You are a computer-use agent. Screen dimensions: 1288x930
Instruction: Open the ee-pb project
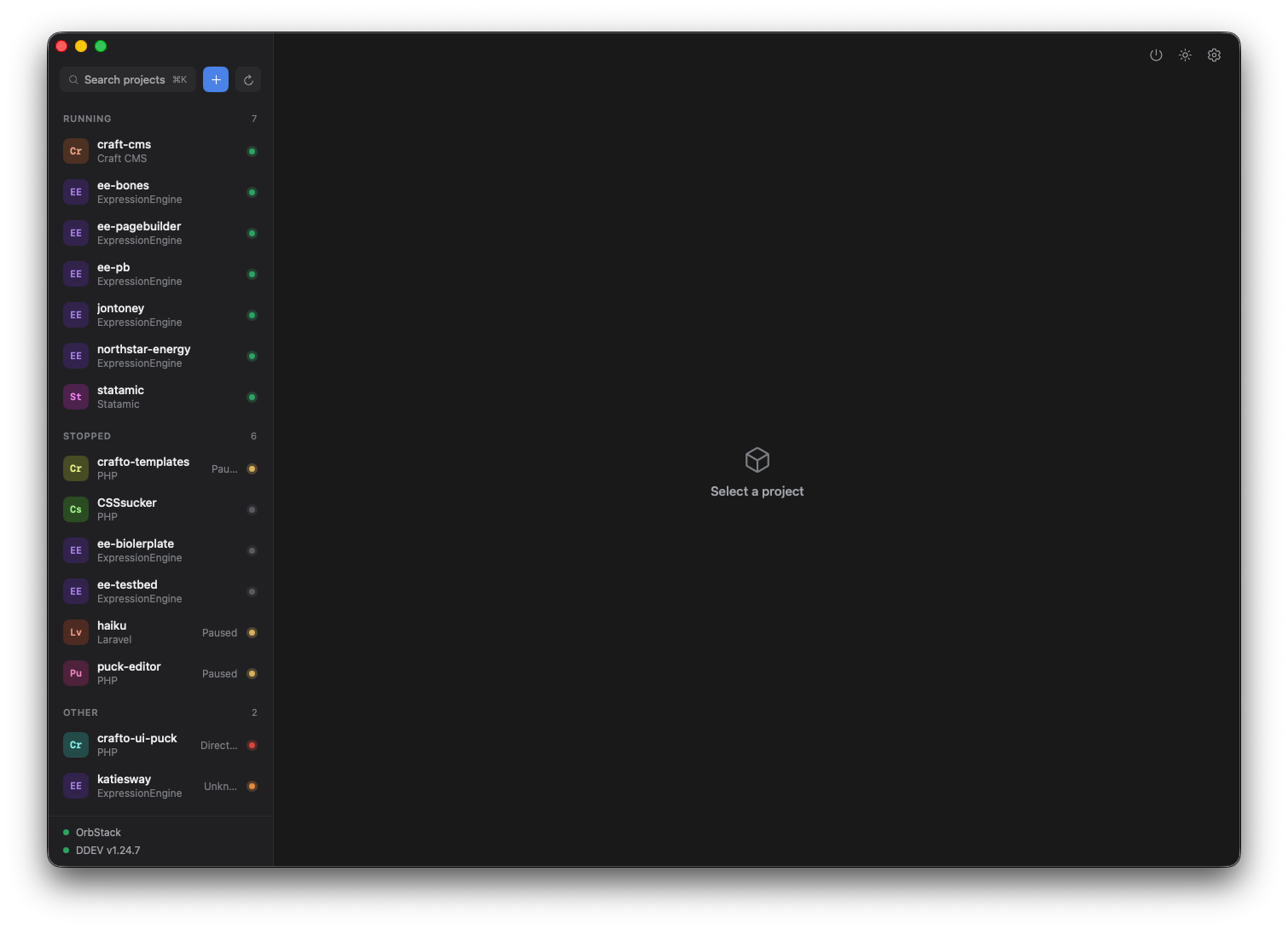160,274
